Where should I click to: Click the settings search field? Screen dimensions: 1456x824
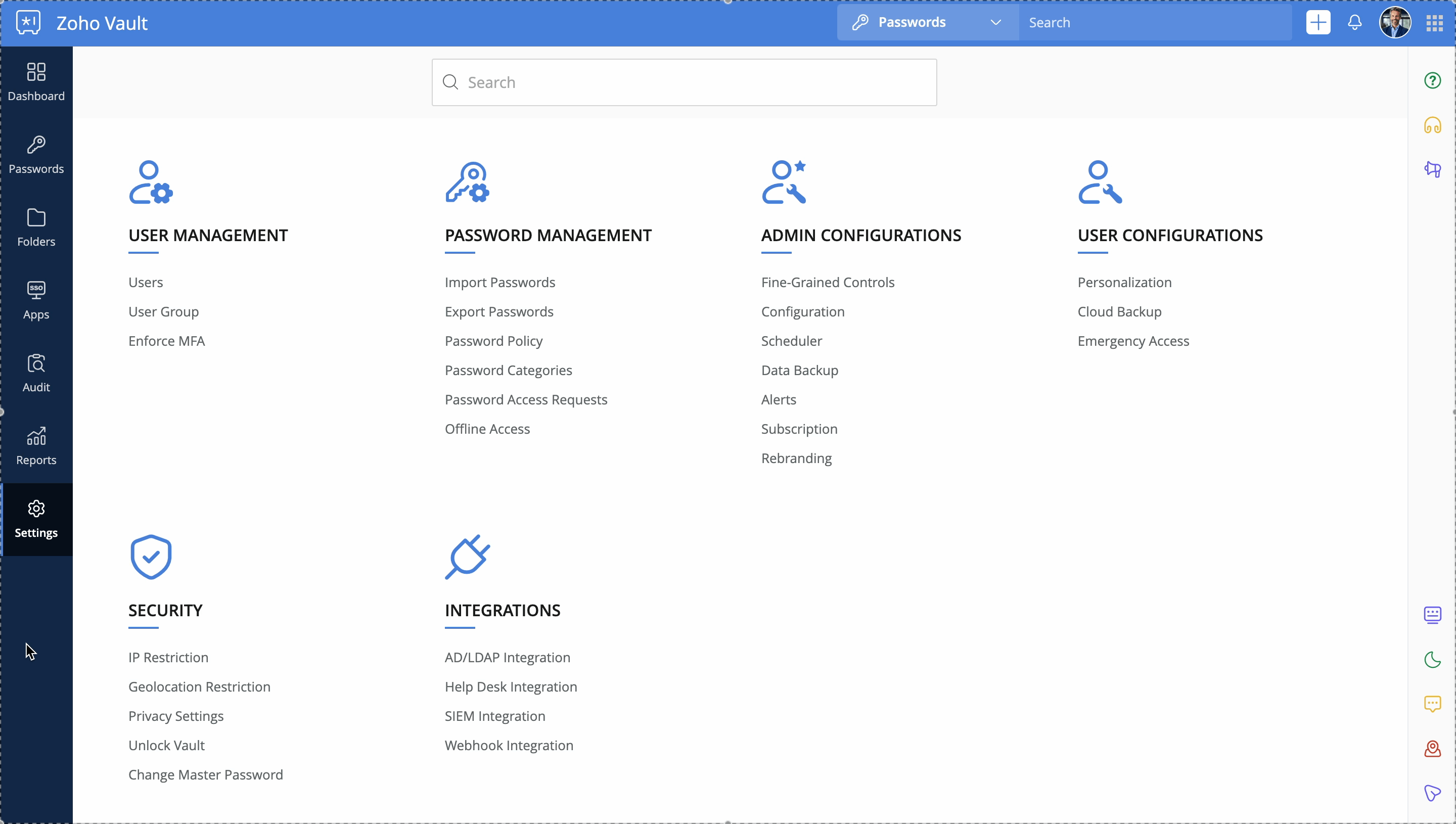pyautogui.click(x=685, y=82)
